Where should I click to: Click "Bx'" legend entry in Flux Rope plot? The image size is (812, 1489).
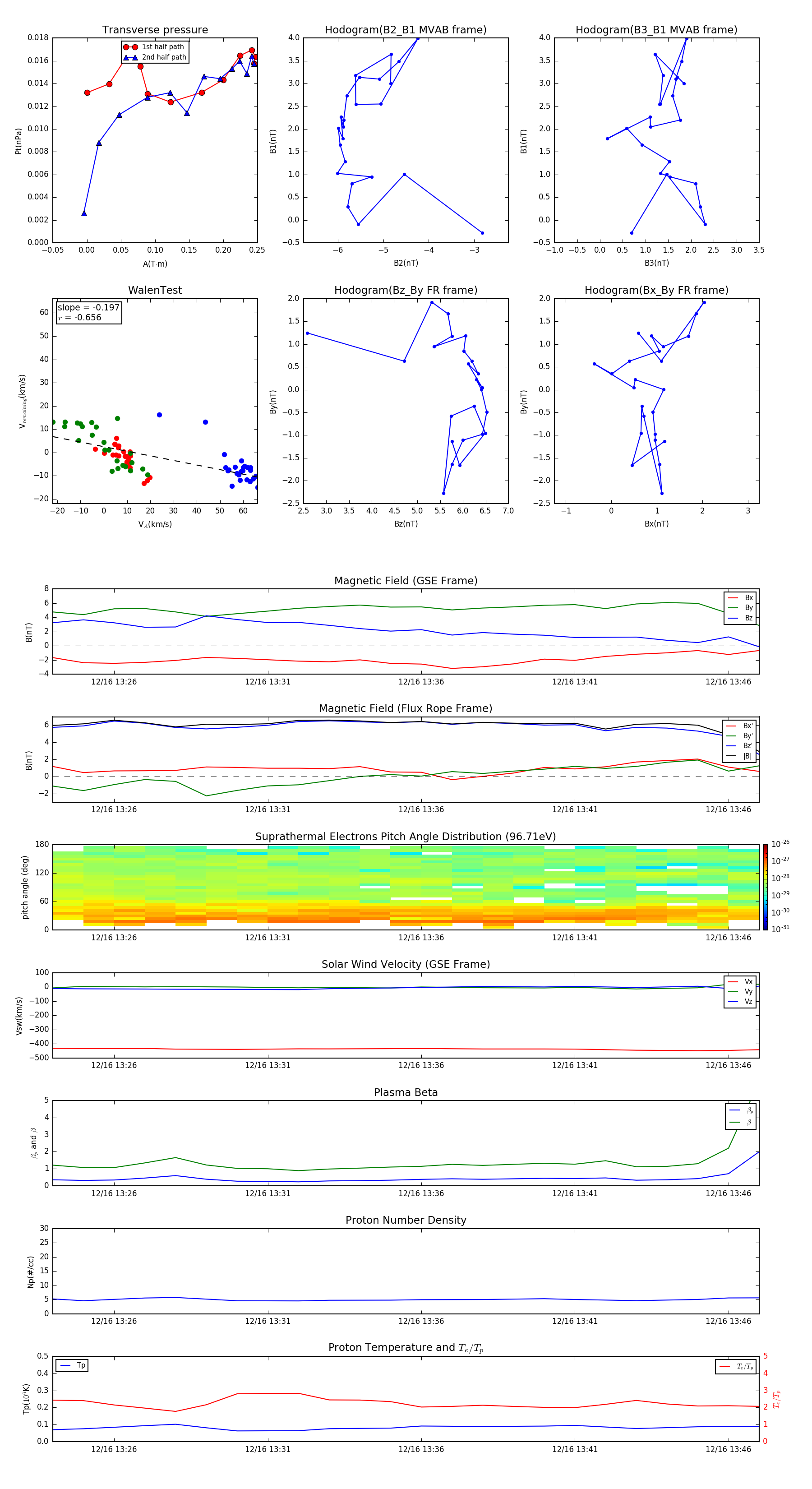tap(740, 726)
